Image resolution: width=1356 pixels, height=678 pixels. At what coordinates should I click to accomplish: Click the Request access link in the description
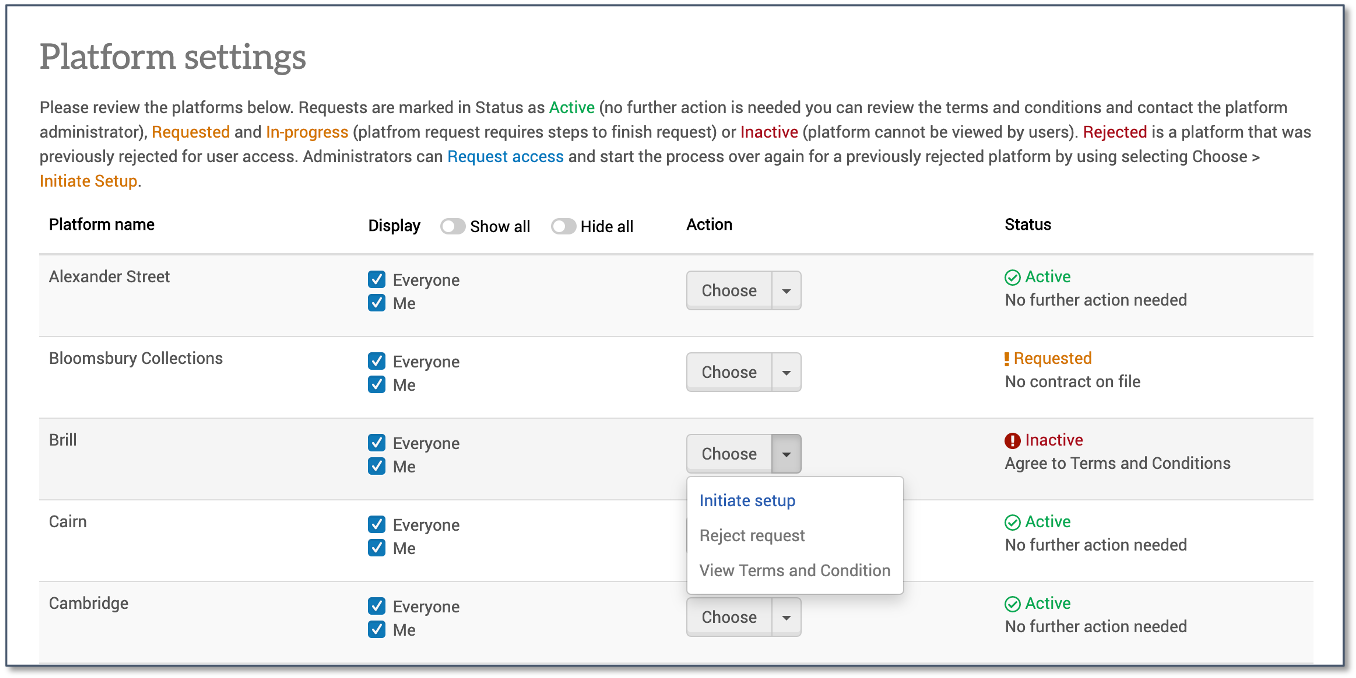505,156
